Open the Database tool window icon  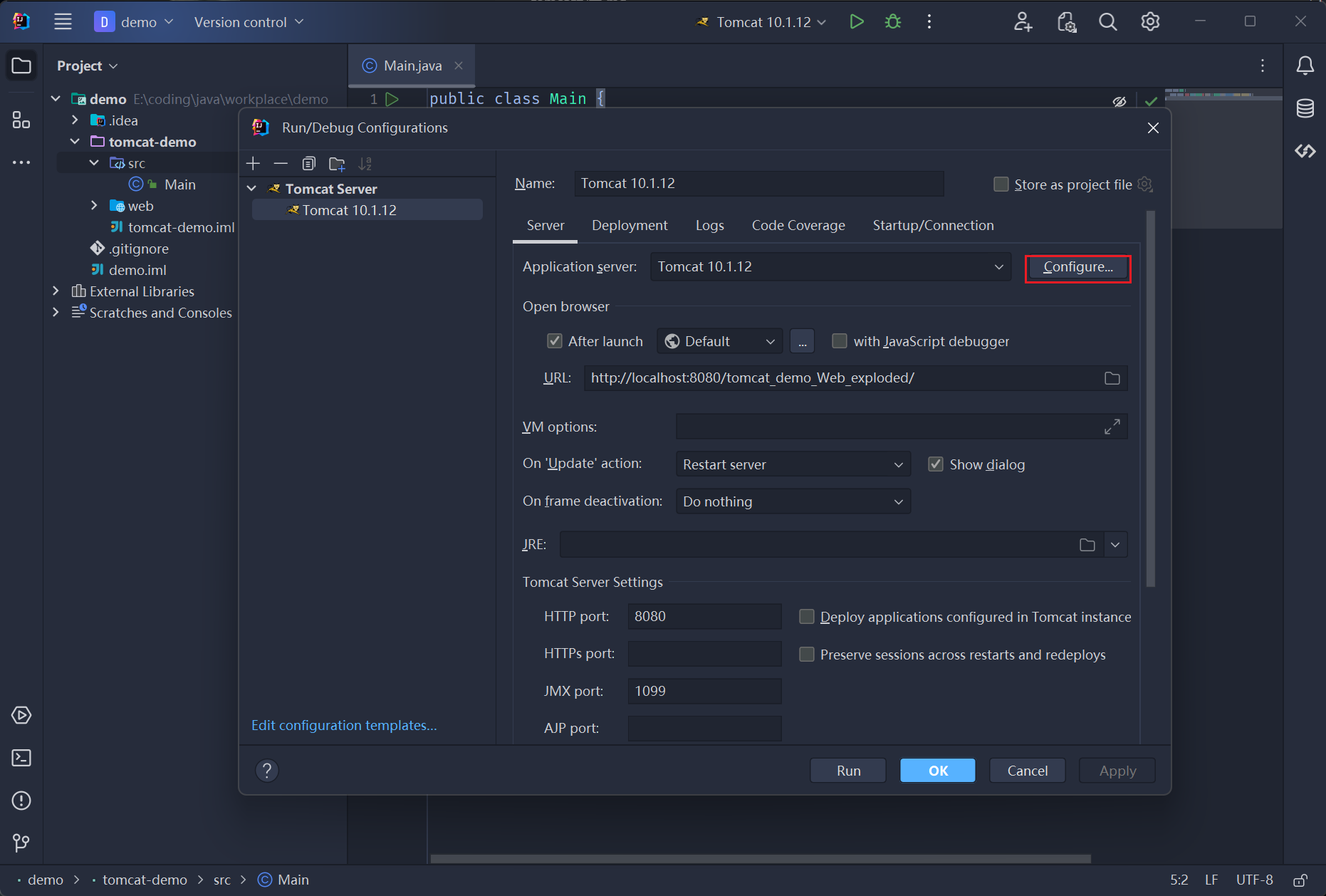pyautogui.click(x=1305, y=109)
